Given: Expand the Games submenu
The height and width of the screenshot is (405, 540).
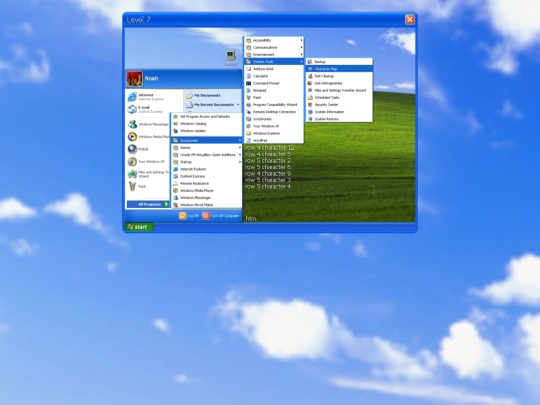Looking at the screenshot, I should point(207,148).
